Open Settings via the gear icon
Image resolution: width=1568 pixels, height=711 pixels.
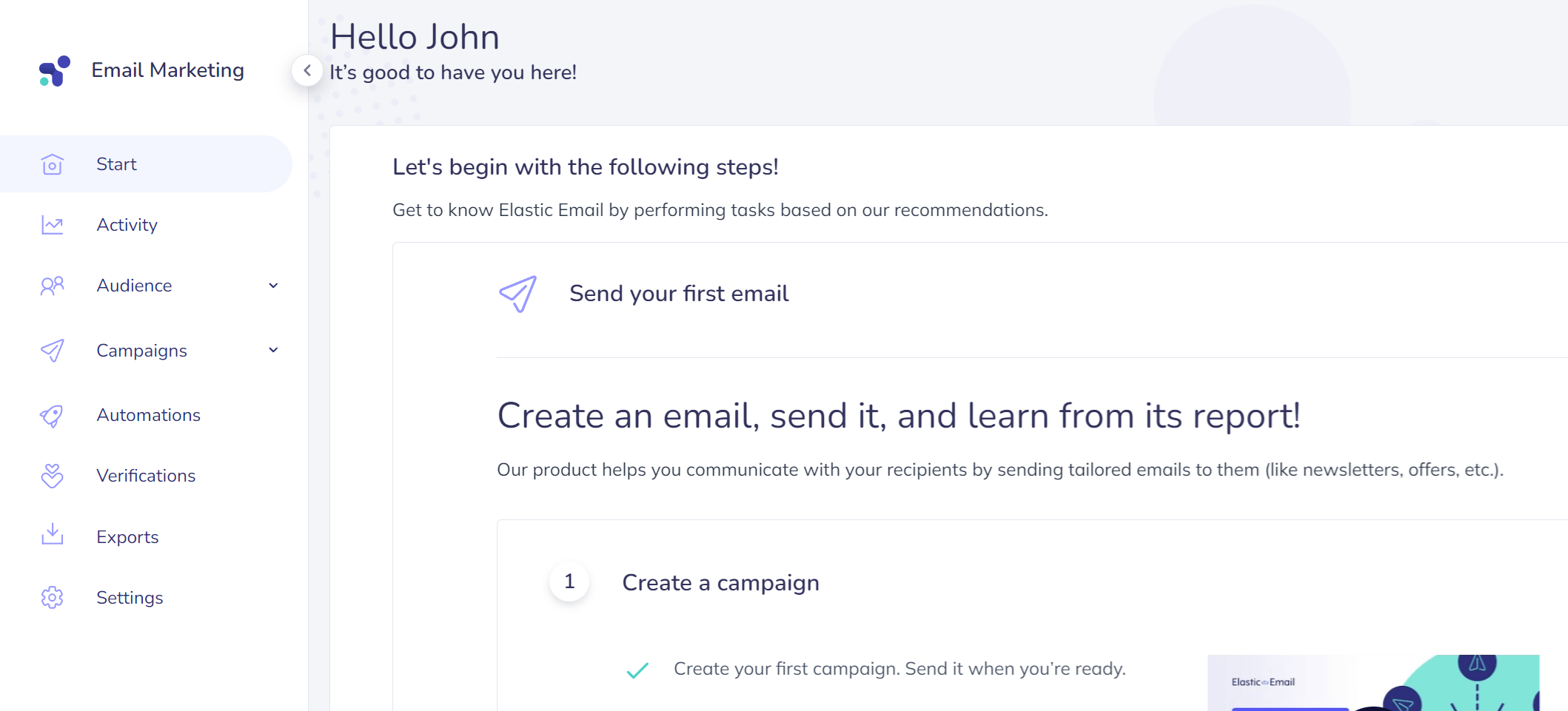point(52,597)
